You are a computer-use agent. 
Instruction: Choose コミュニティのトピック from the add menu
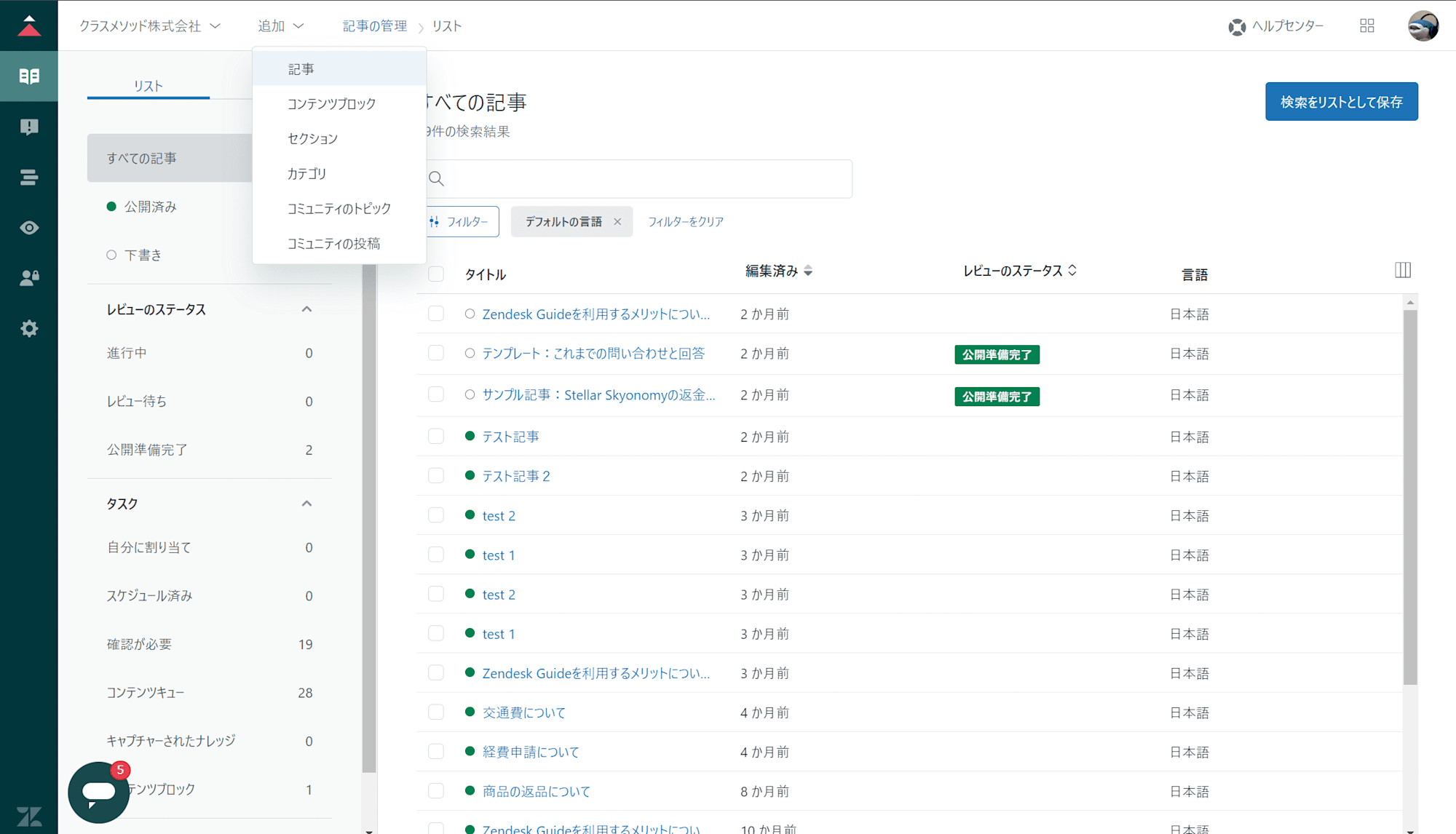339,208
